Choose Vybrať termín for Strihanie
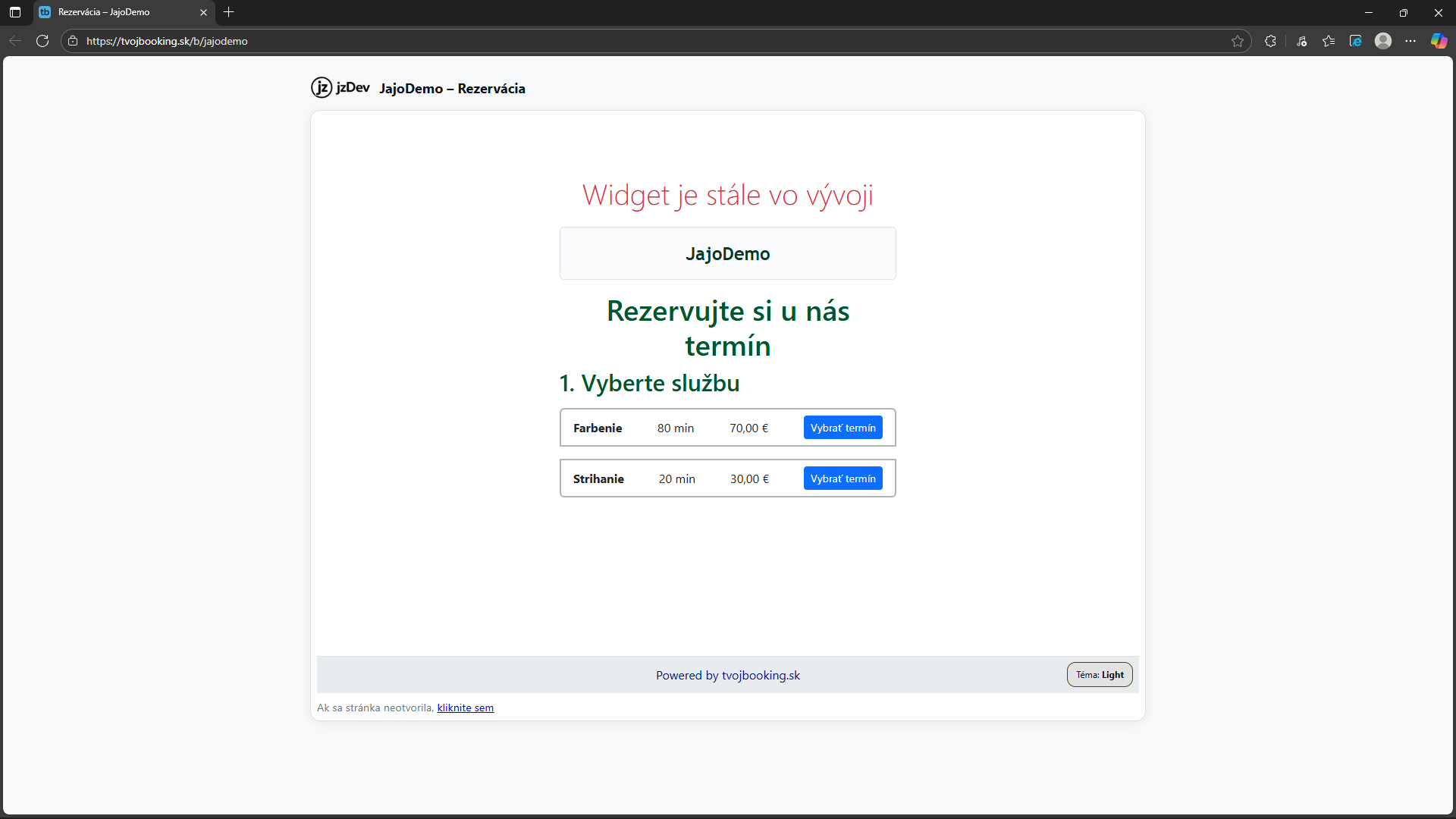 [843, 479]
